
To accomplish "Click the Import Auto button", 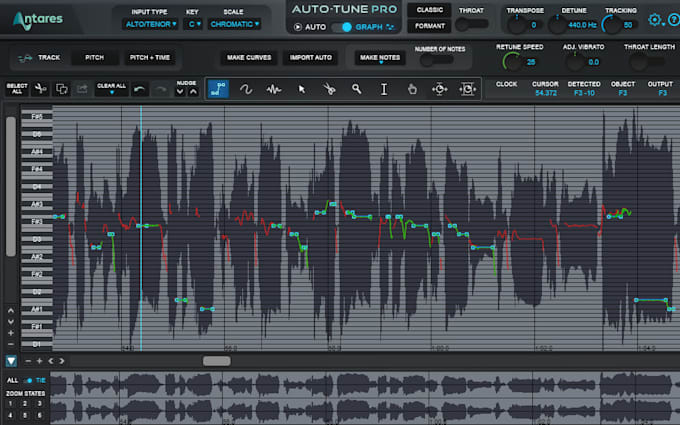I will pyautogui.click(x=311, y=57).
